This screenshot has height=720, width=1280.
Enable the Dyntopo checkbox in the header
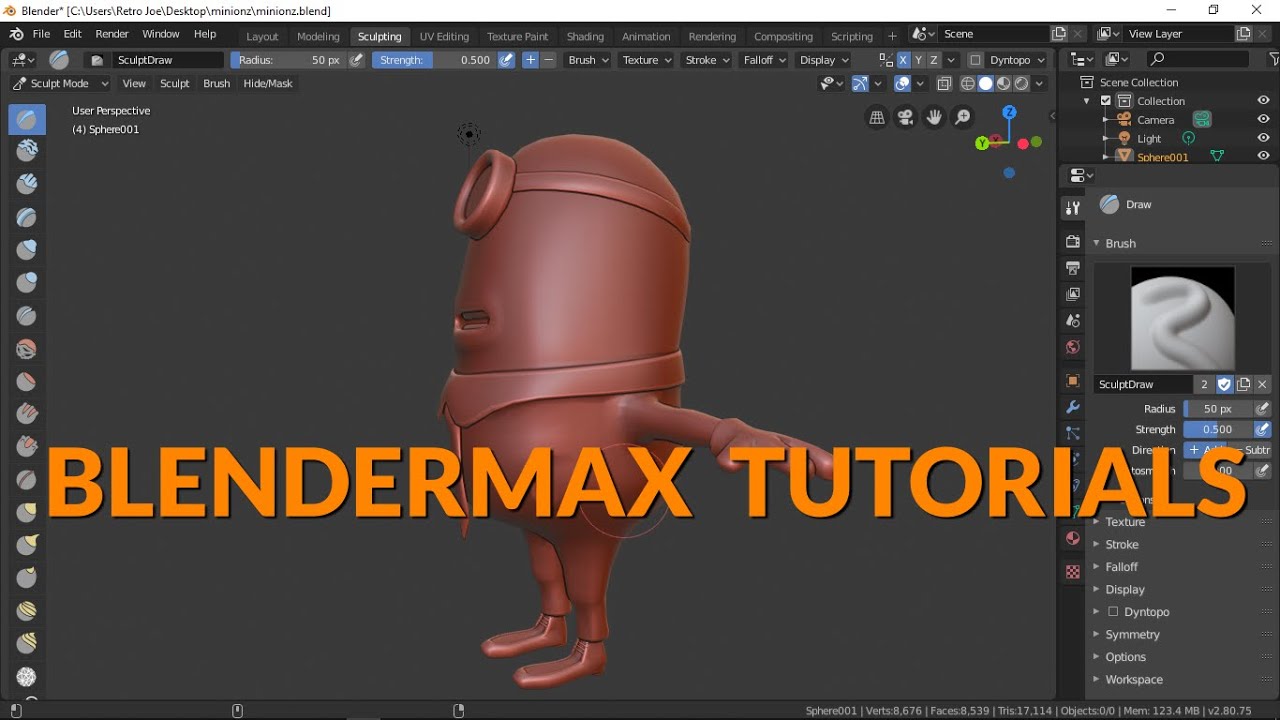(x=975, y=60)
